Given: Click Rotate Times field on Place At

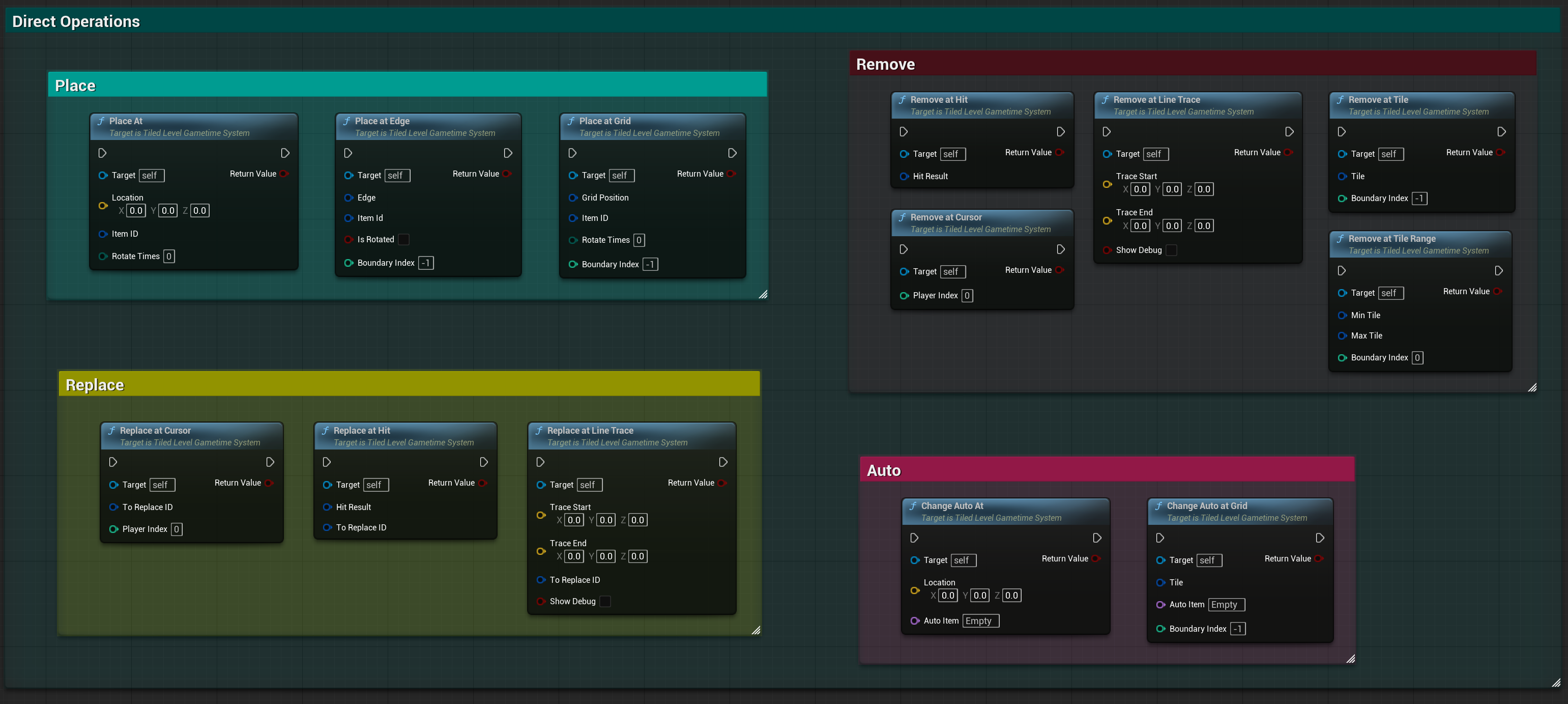Looking at the screenshot, I should point(168,256).
